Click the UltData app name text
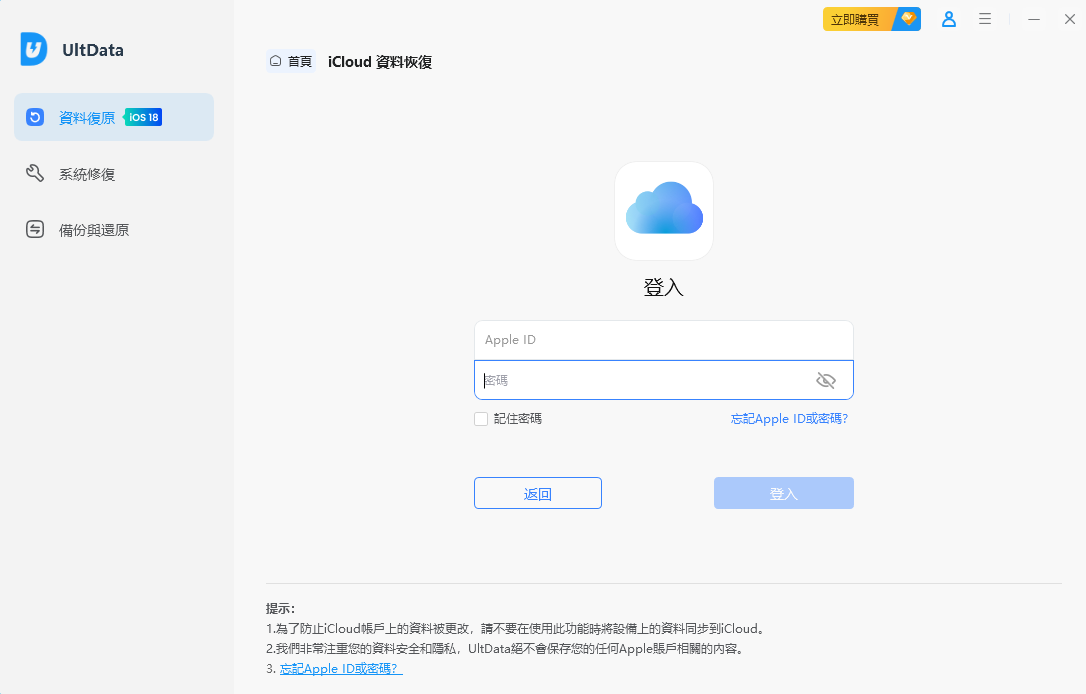1086x694 pixels. [93, 50]
